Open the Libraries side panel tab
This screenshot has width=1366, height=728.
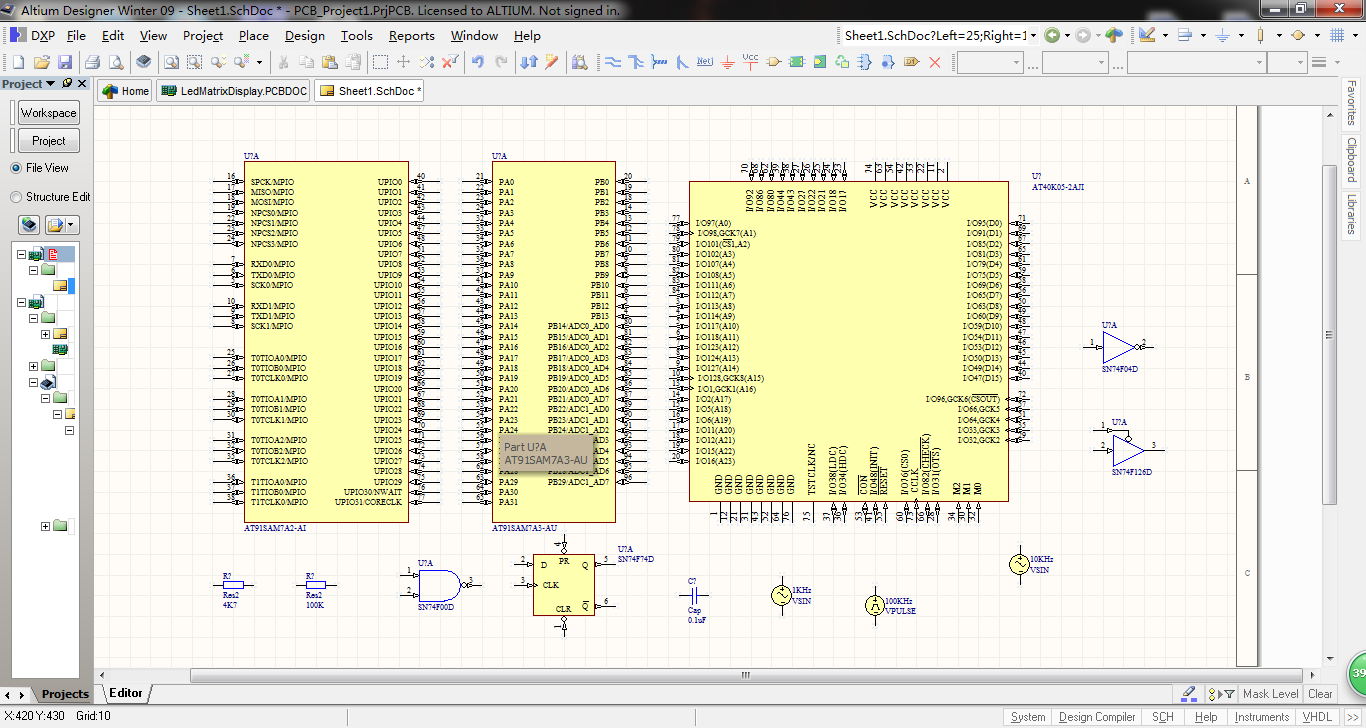pyautogui.click(x=1352, y=216)
